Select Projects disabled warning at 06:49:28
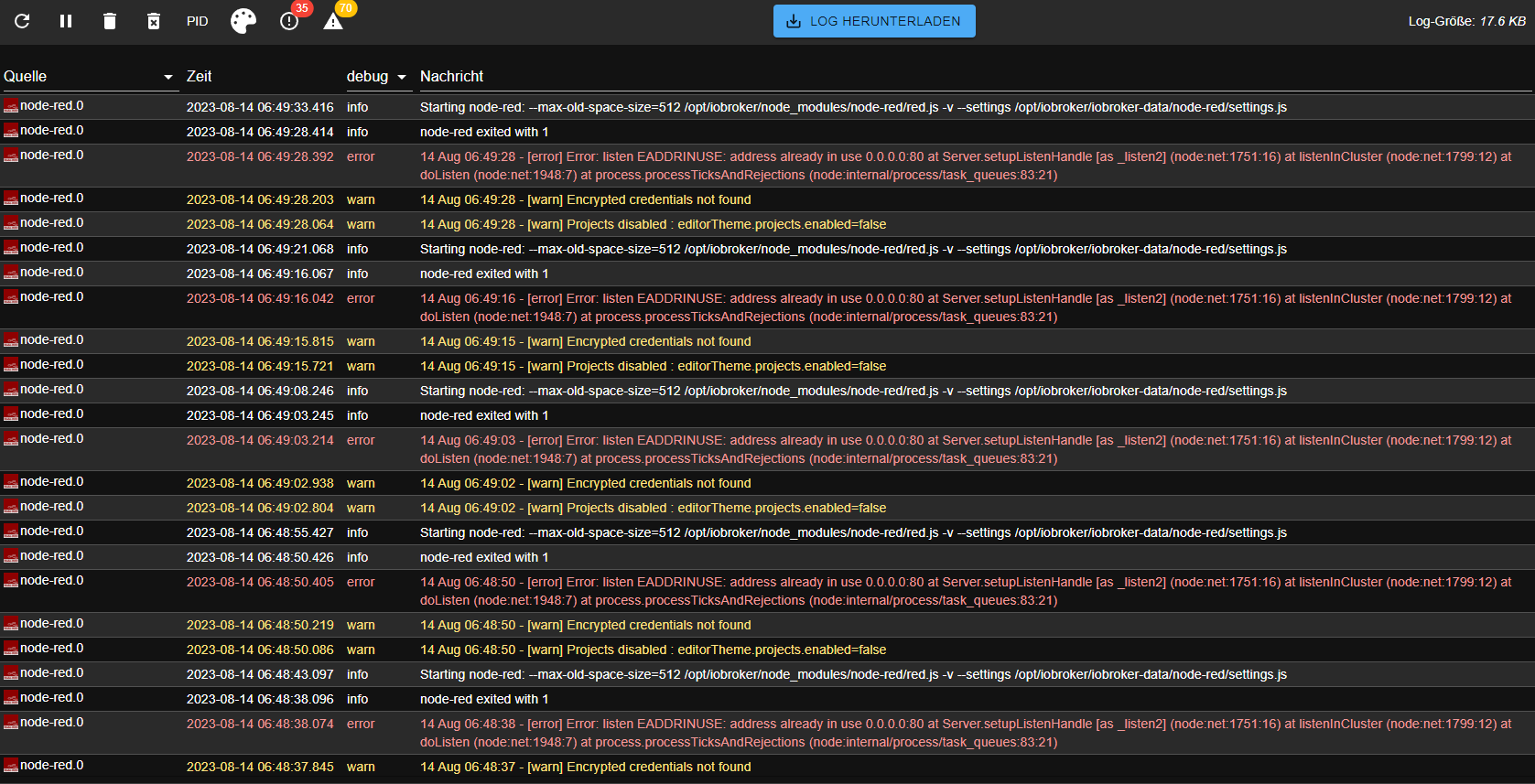 tap(653, 224)
